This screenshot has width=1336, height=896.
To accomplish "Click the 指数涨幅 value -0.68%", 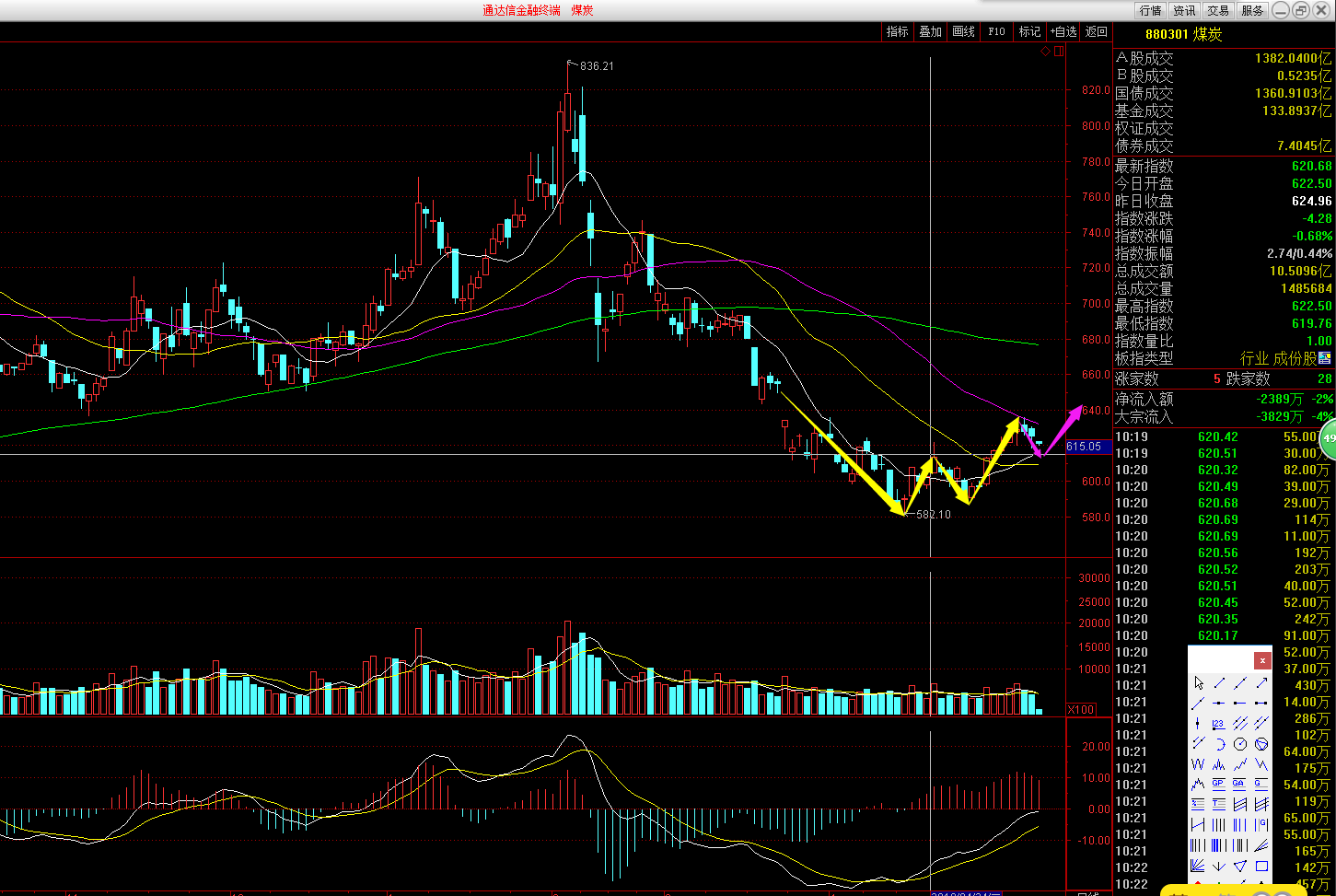I will pos(1314,236).
